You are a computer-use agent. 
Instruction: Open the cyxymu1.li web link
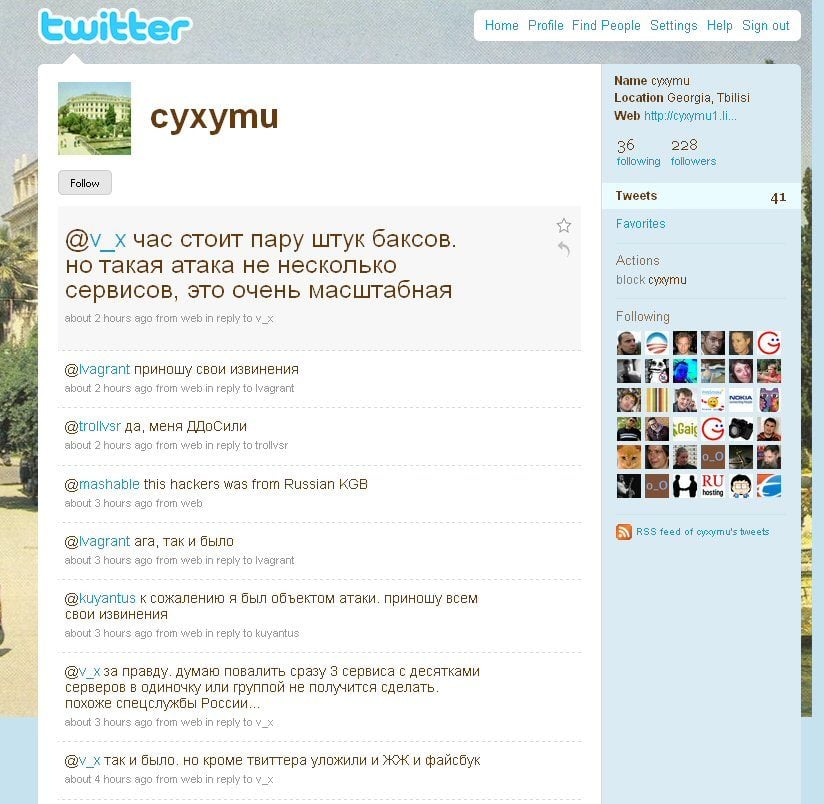pyautogui.click(x=691, y=114)
